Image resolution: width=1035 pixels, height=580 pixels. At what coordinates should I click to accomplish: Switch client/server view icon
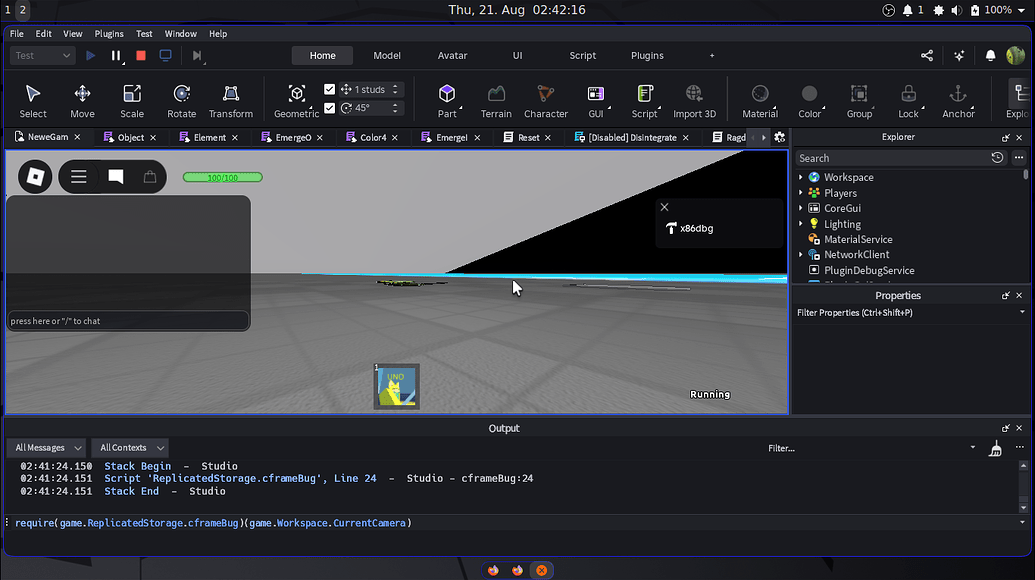point(166,55)
